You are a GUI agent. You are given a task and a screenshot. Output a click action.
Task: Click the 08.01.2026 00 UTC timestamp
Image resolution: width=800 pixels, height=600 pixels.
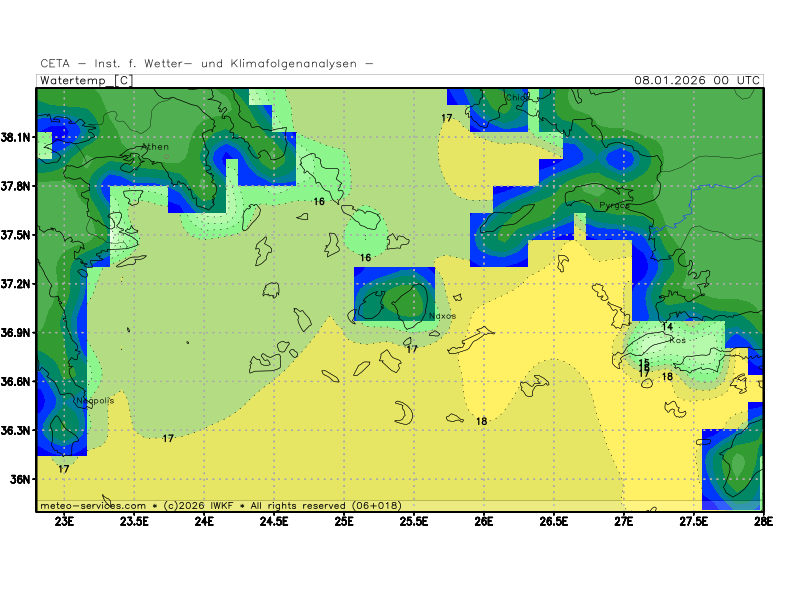[697, 80]
